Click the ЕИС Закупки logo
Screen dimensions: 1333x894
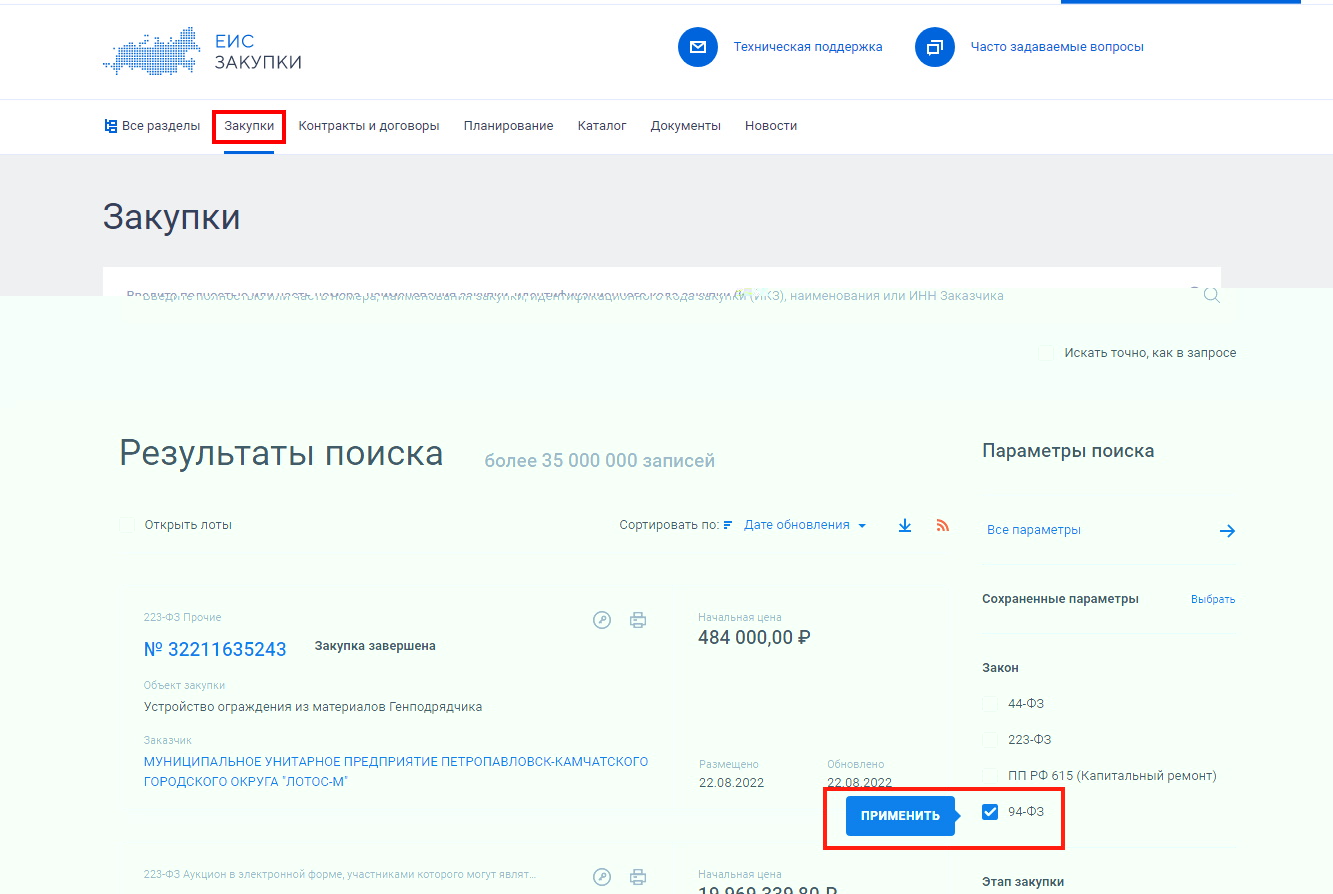(202, 52)
